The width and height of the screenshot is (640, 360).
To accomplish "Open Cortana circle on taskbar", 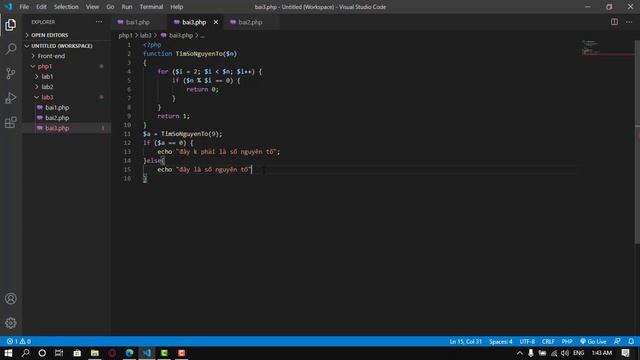I will [x=42, y=353].
